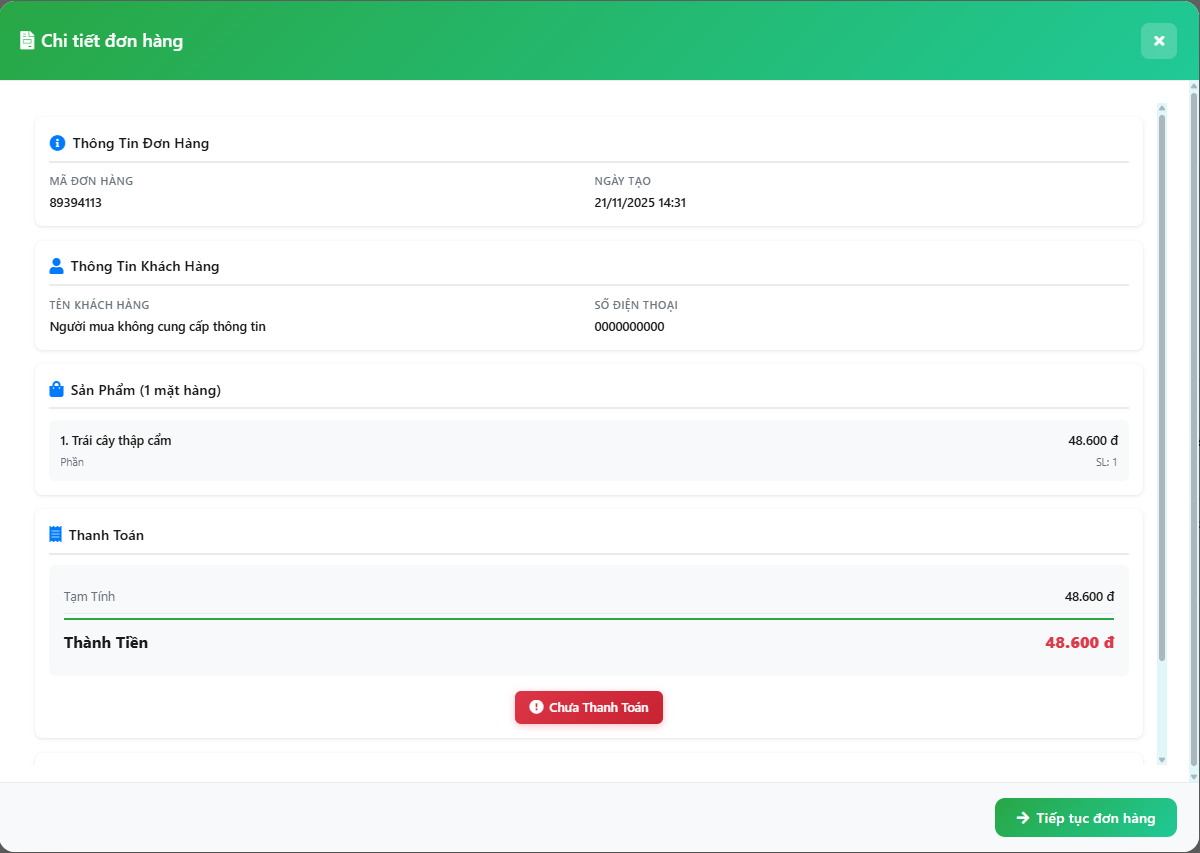Viewport: 1200px width, 853px height.
Task: Click the customer name Người mua không cung cấp thông tin
Action: pos(158,327)
